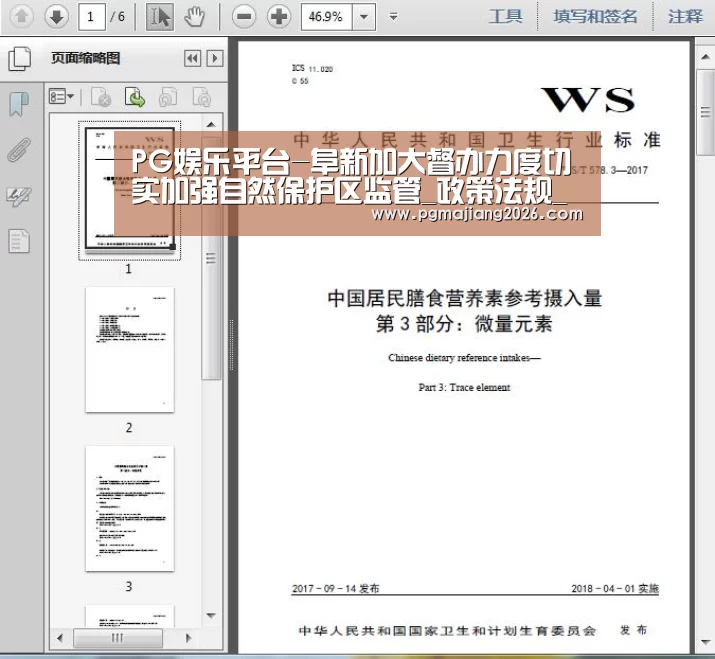The height and width of the screenshot is (659, 715).
Task: Select the page thumbnails panel icon
Action: [x=20, y=58]
